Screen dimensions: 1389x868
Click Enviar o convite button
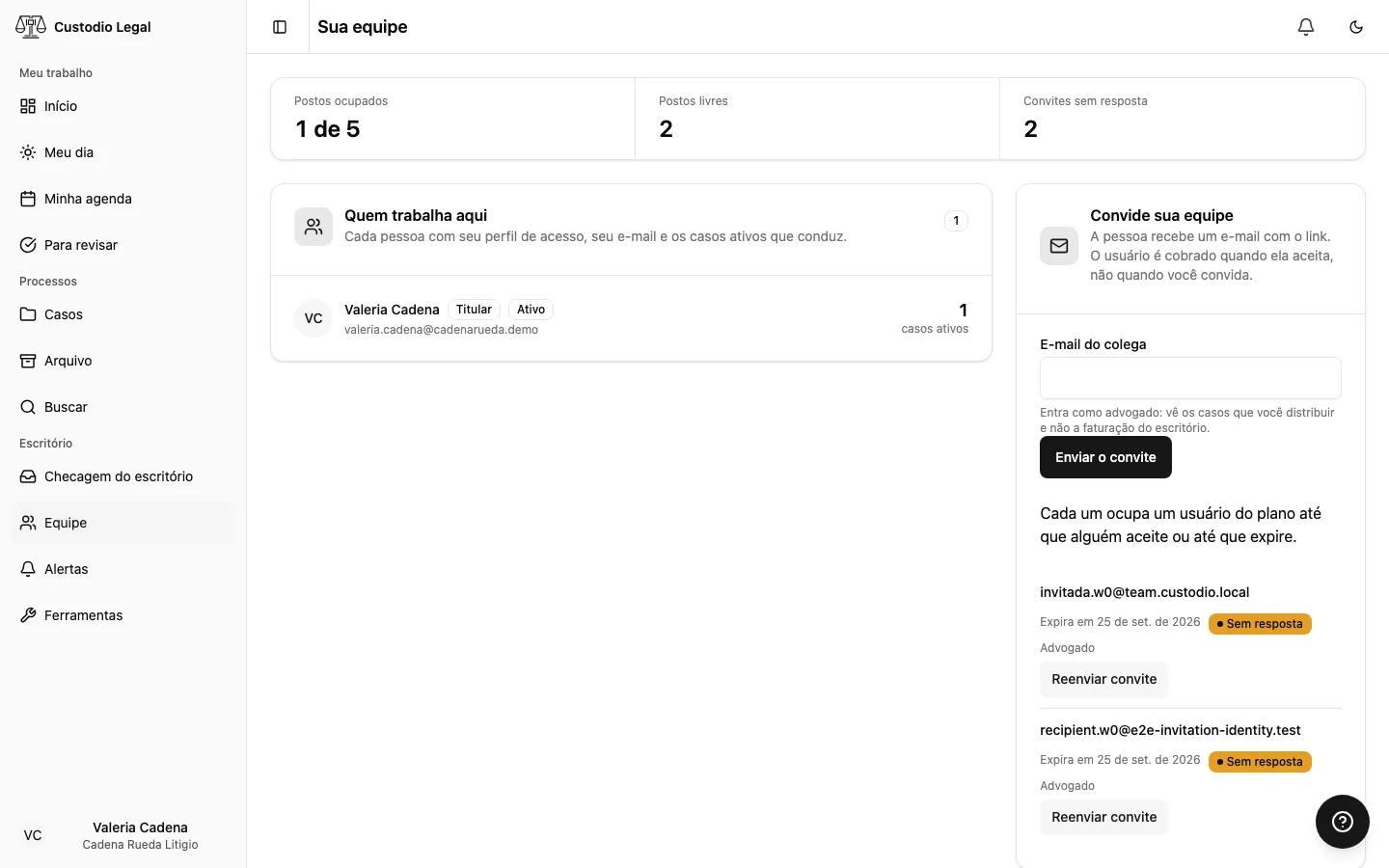(1105, 457)
